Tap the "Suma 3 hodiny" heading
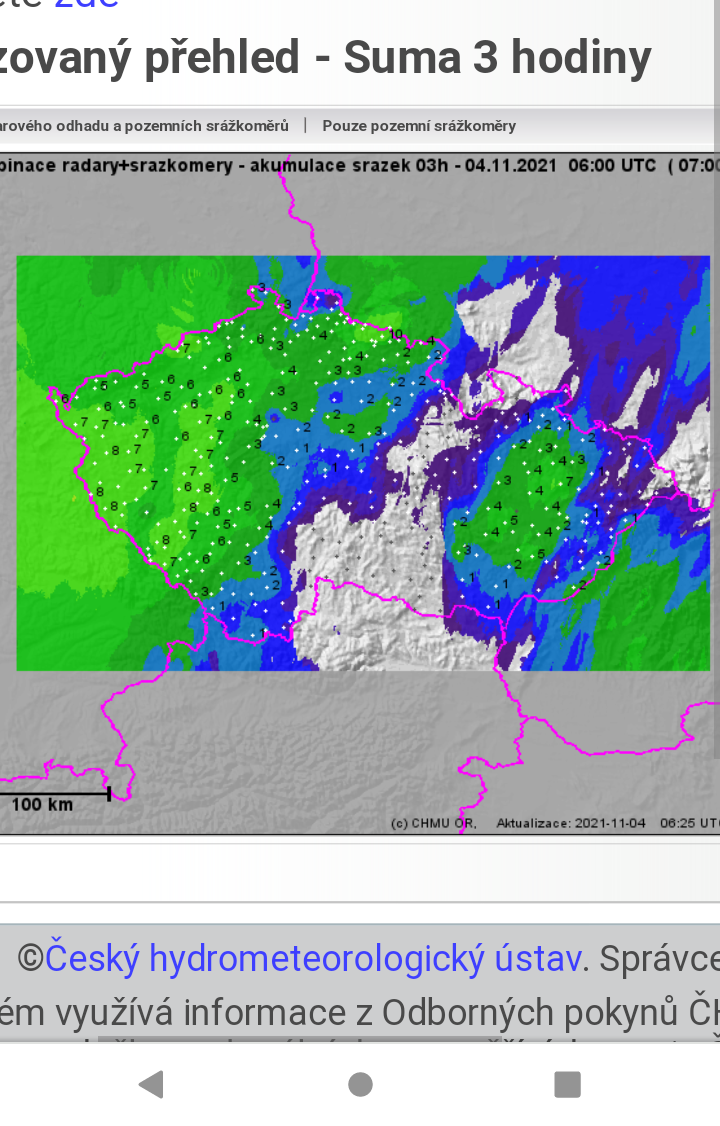 [x=497, y=58]
